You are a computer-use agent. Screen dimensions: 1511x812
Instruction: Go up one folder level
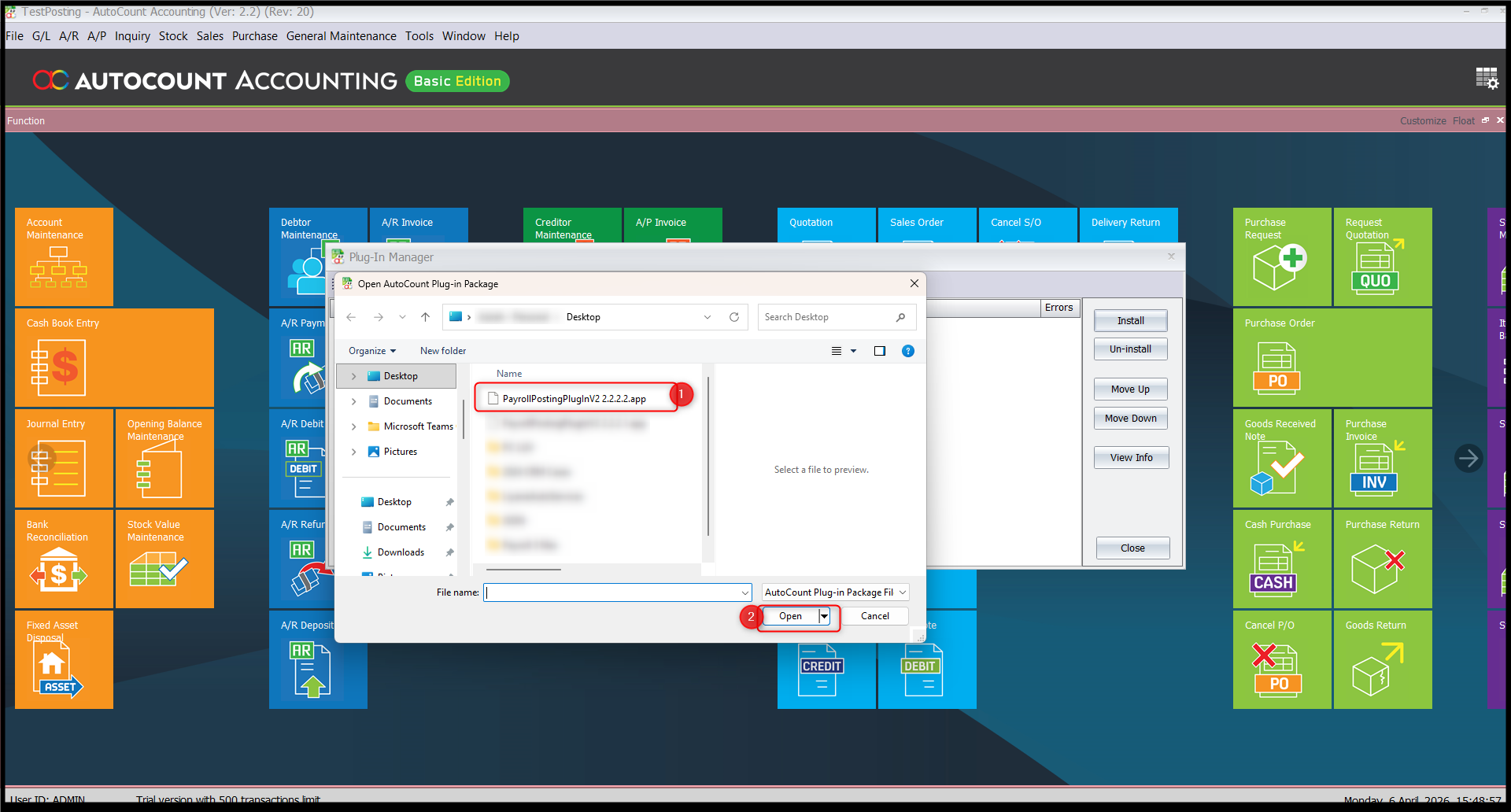click(x=425, y=317)
